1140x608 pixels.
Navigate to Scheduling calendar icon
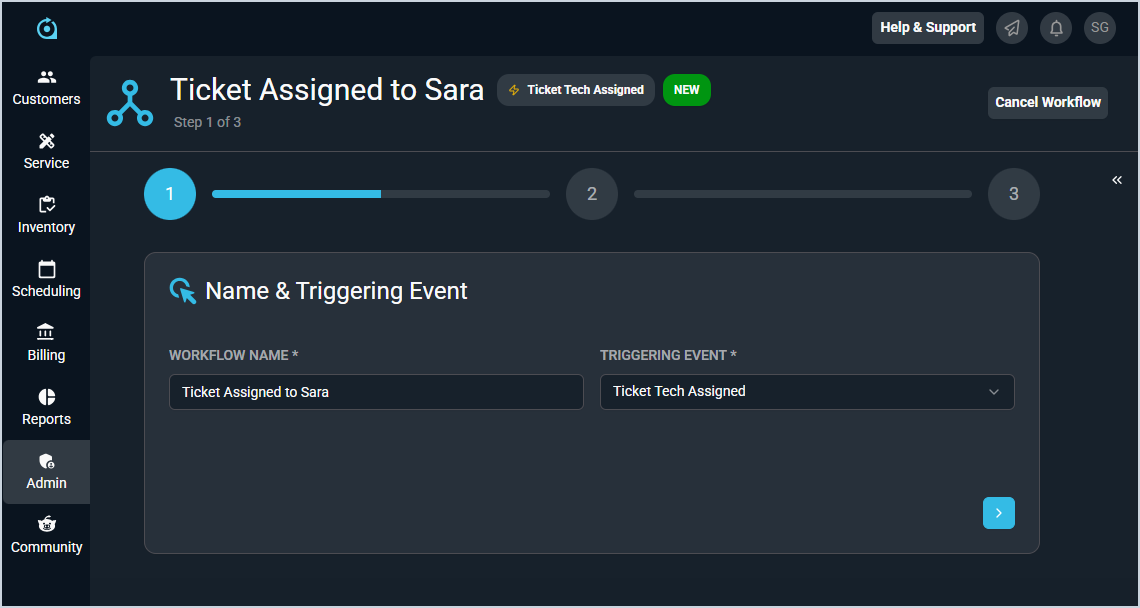[x=46, y=270]
